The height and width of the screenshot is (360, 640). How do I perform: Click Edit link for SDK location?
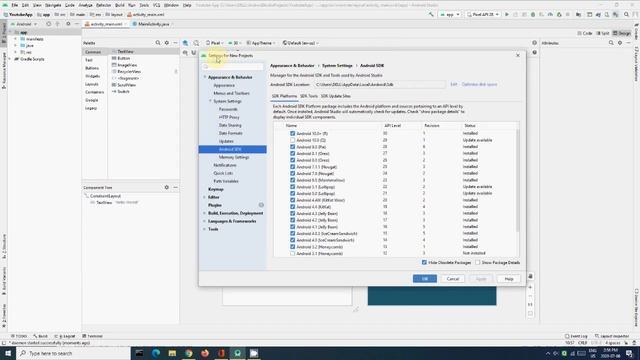point(453,84)
